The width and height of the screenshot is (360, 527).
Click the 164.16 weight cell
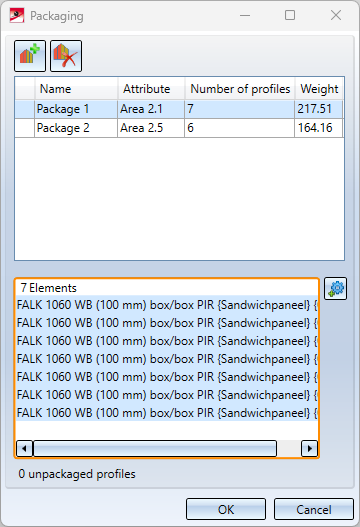point(318,128)
